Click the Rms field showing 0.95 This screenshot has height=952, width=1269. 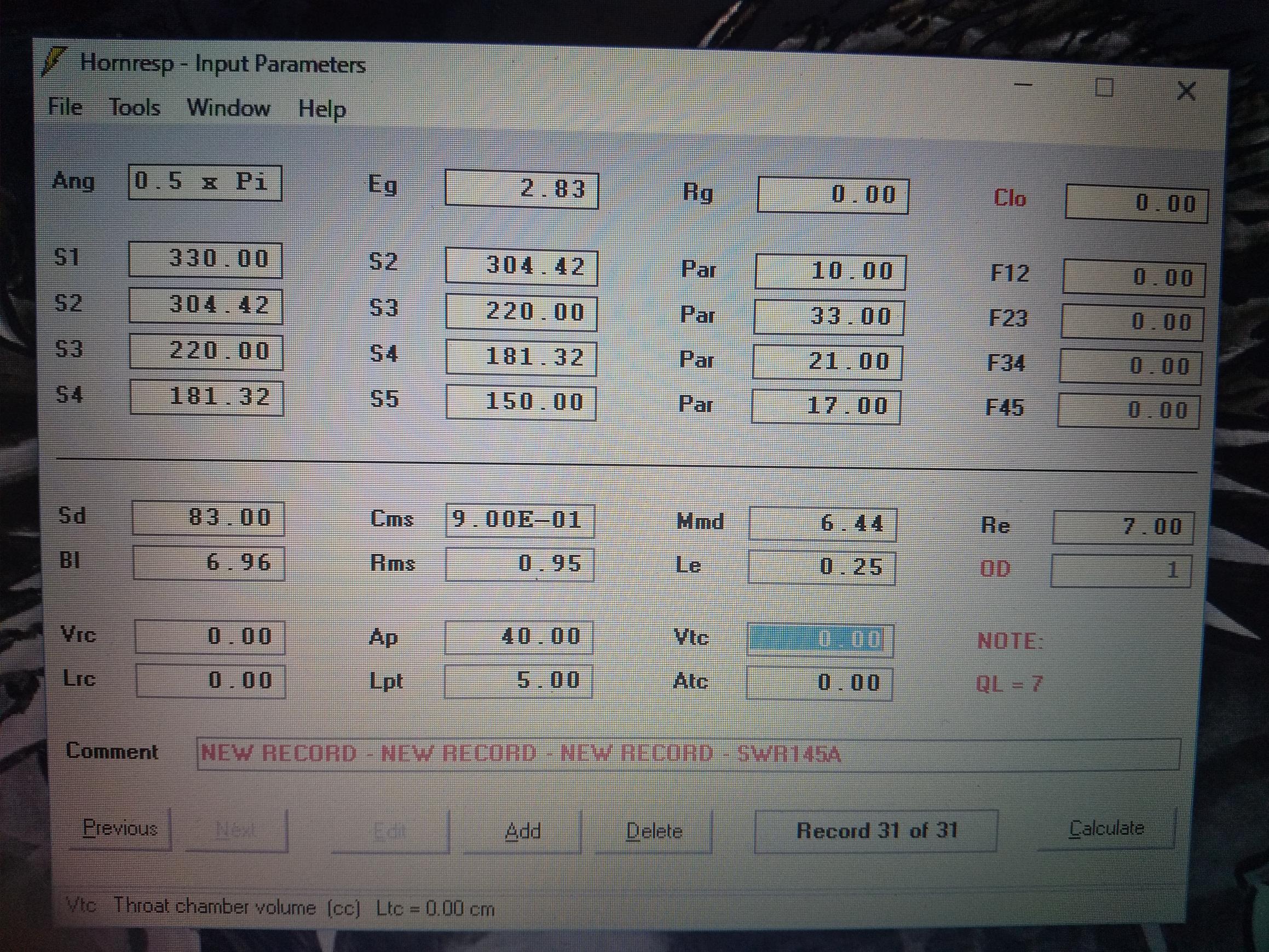(519, 564)
